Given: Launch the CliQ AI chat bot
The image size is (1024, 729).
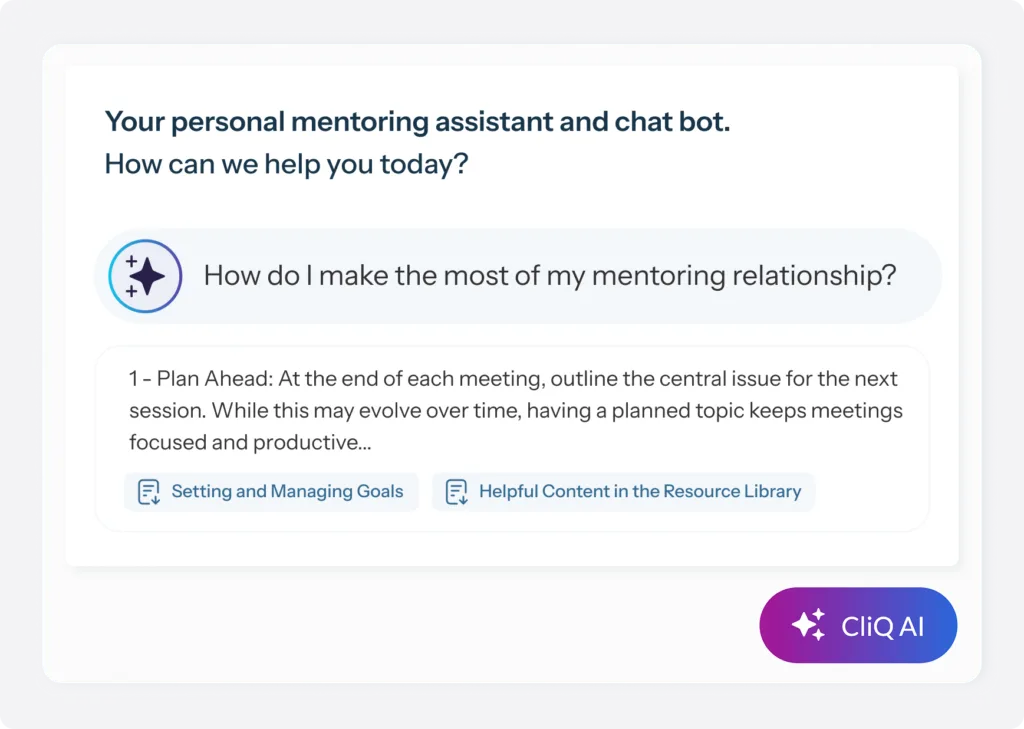Looking at the screenshot, I should 858,625.
